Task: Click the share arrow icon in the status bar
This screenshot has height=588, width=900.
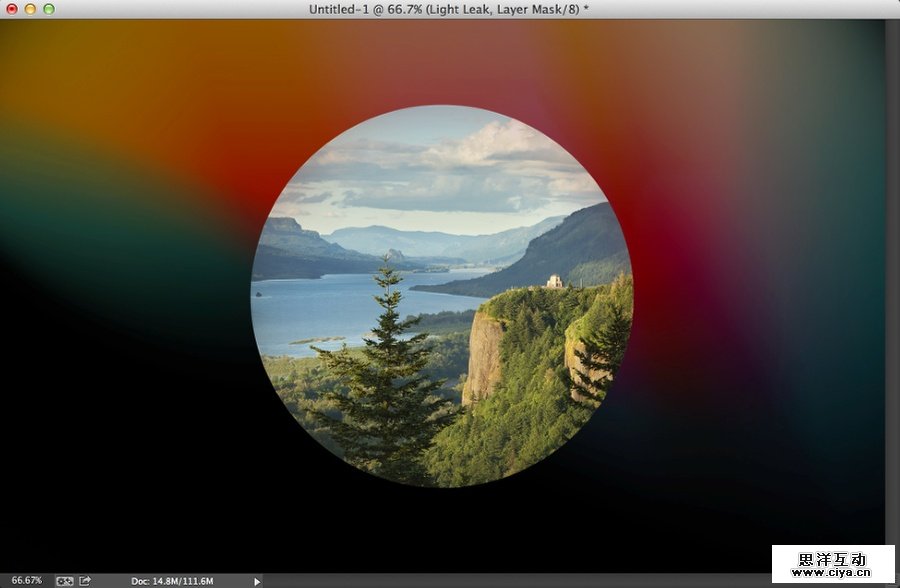Action: coord(85,581)
